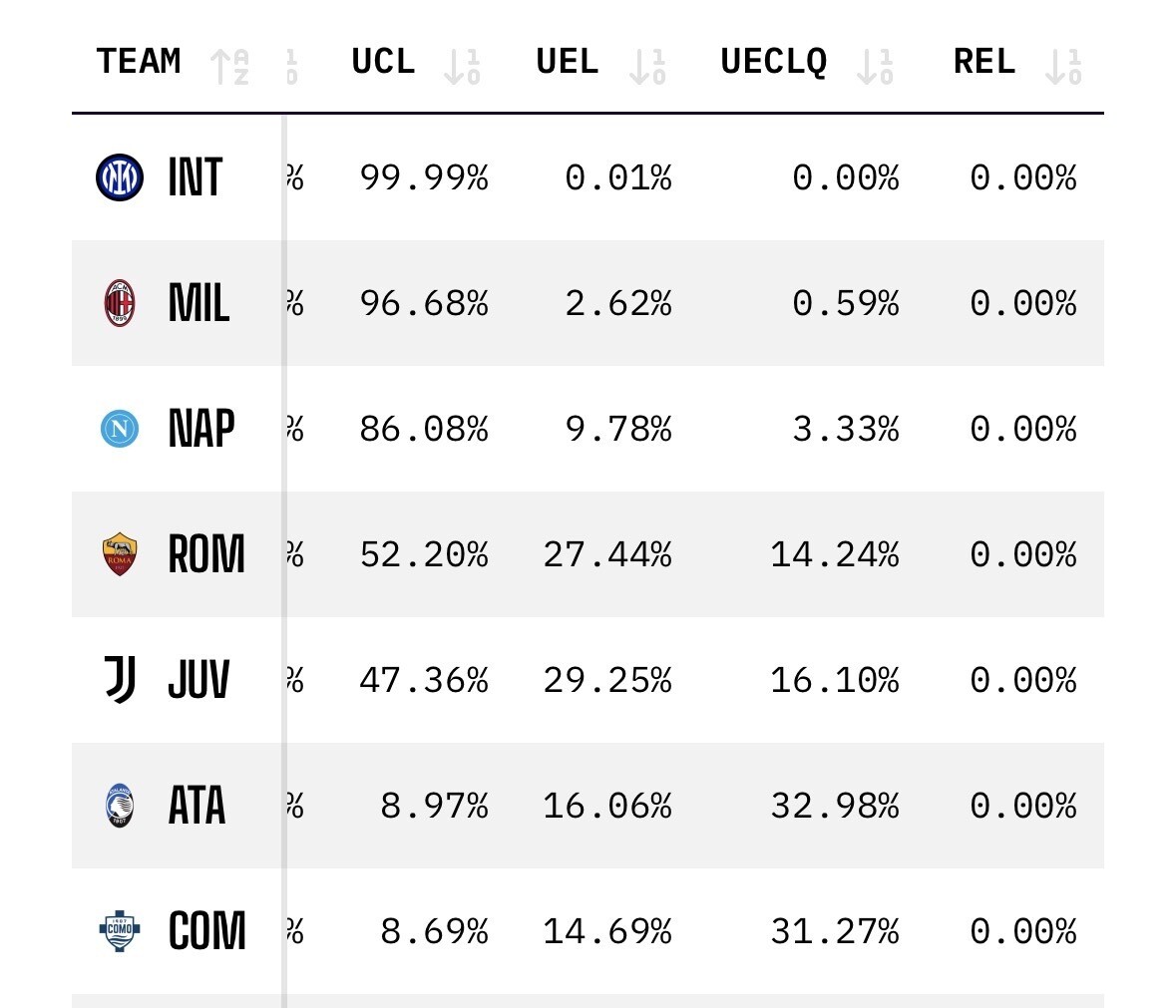Click the Juventus club logo

click(x=120, y=680)
